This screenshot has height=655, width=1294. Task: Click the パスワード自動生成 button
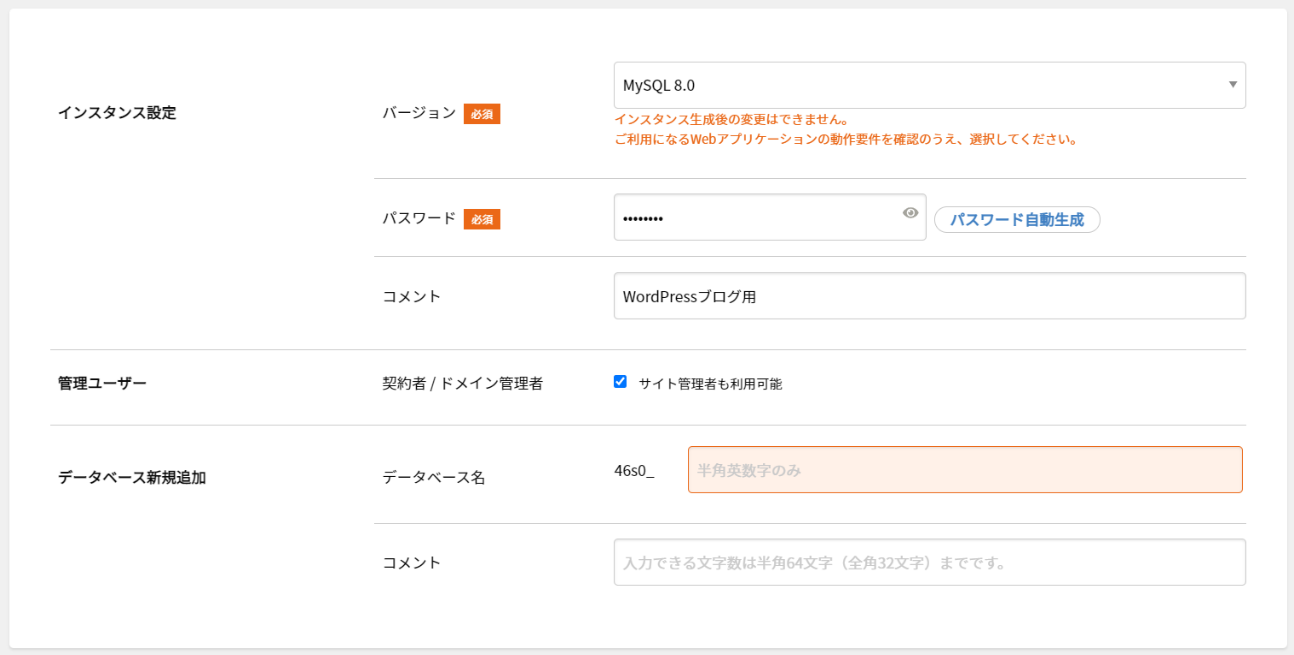[1017, 219]
